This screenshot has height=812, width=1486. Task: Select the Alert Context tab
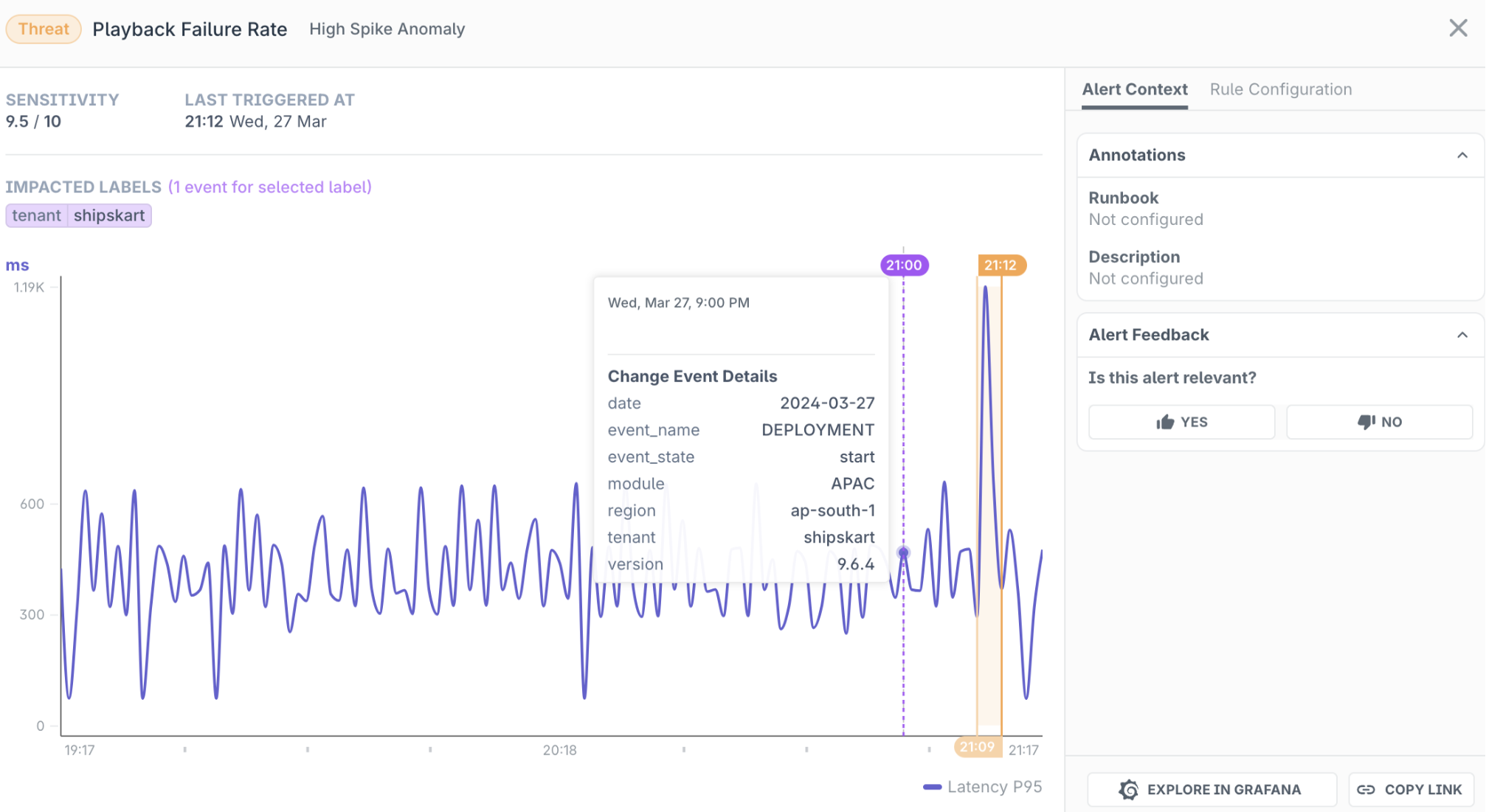[x=1134, y=89]
